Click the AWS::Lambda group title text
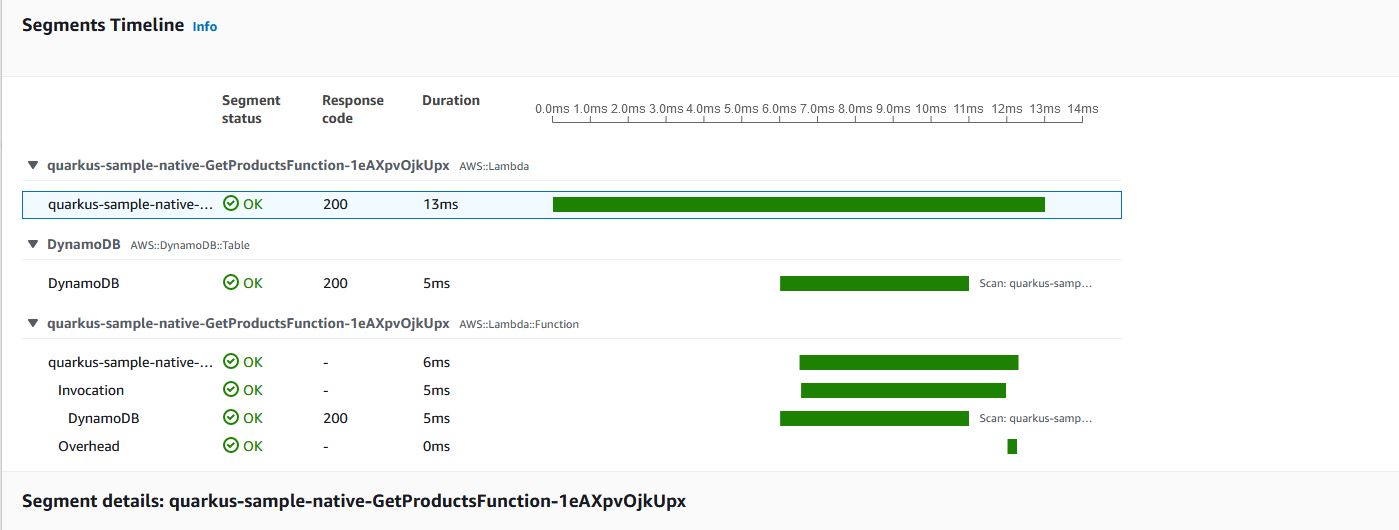 click(x=248, y=165)
